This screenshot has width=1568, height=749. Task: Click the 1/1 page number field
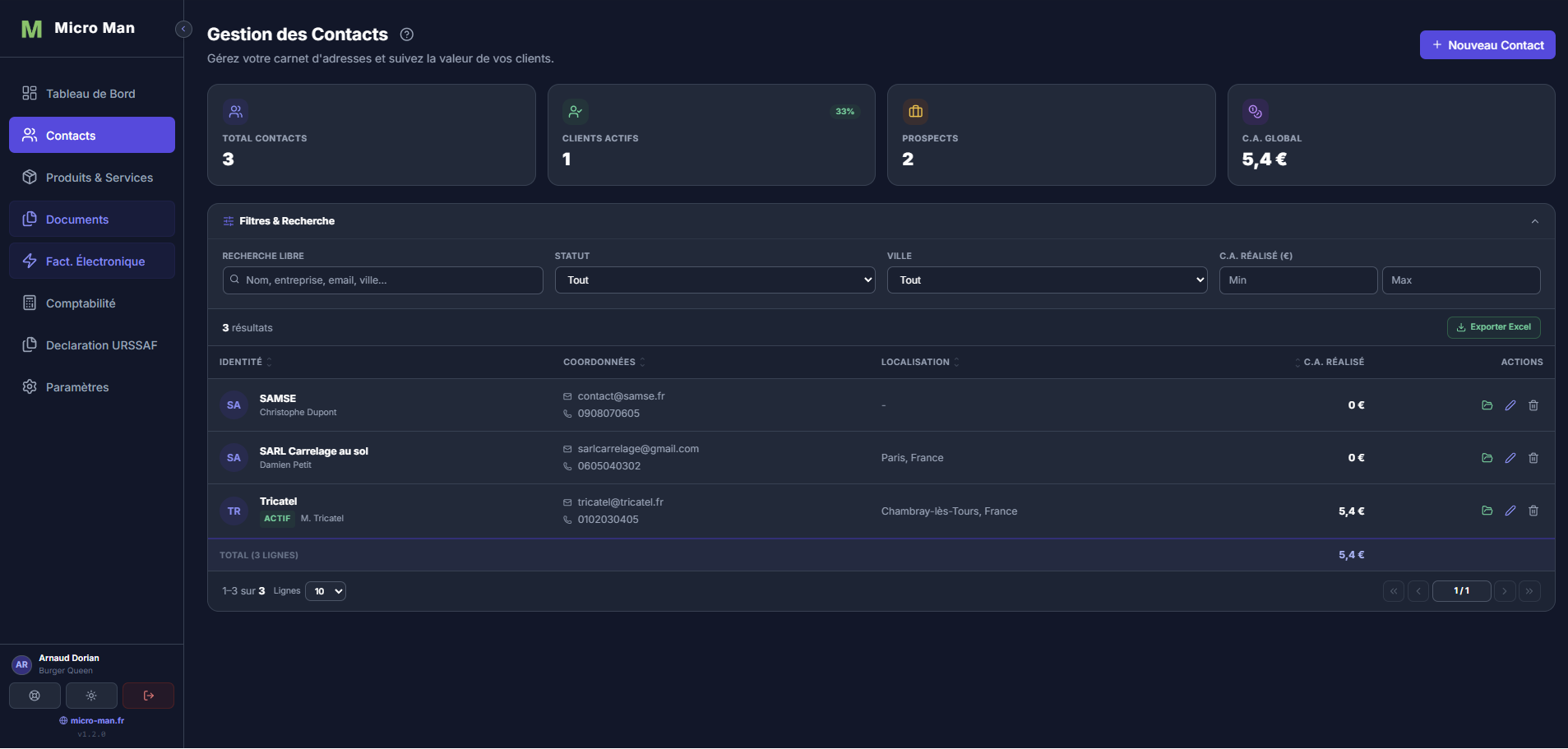[1461, 591]
